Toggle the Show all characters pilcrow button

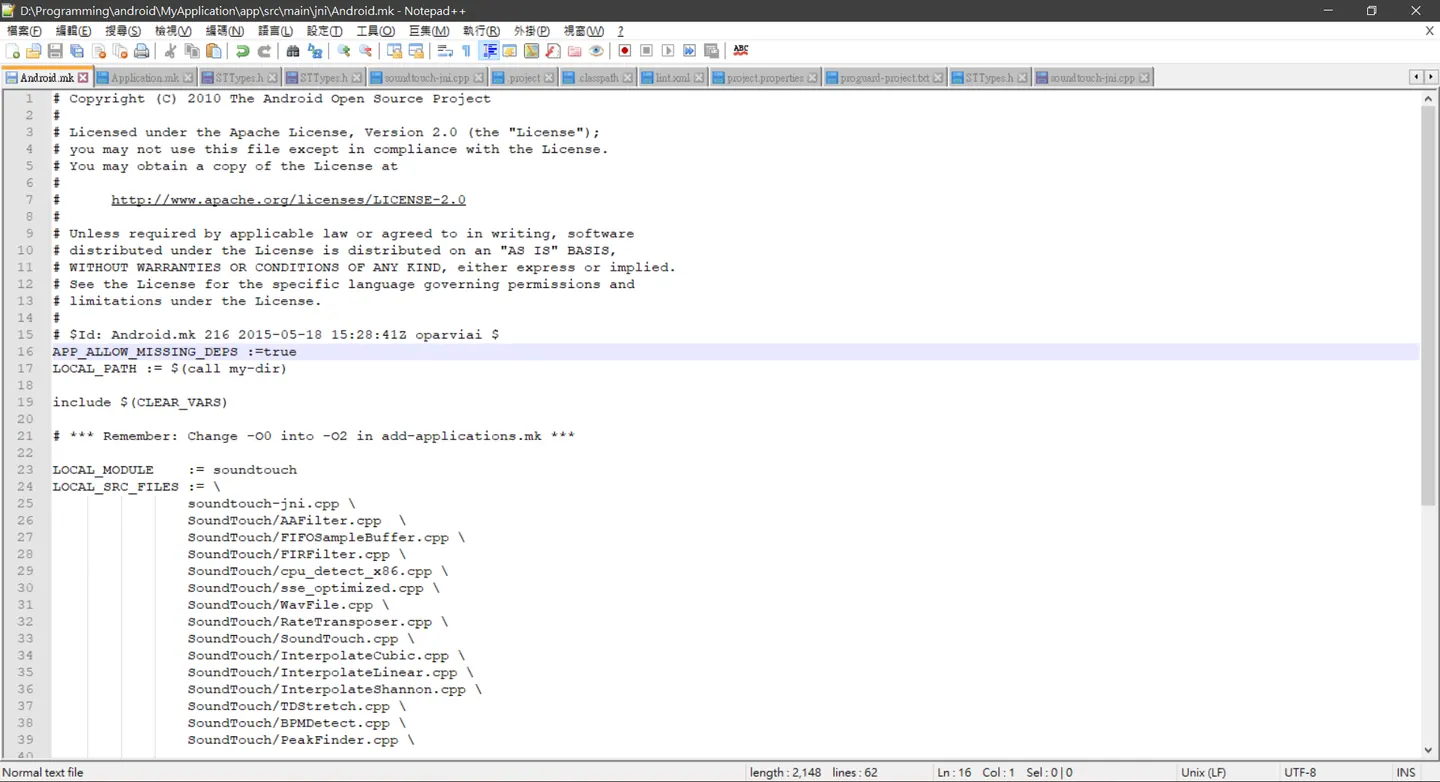pyautogui.click(x=466, y=51)
